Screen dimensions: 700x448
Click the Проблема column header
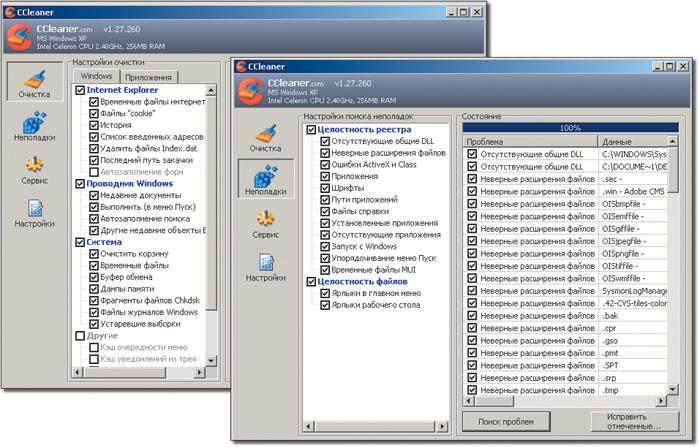point(530,142)
